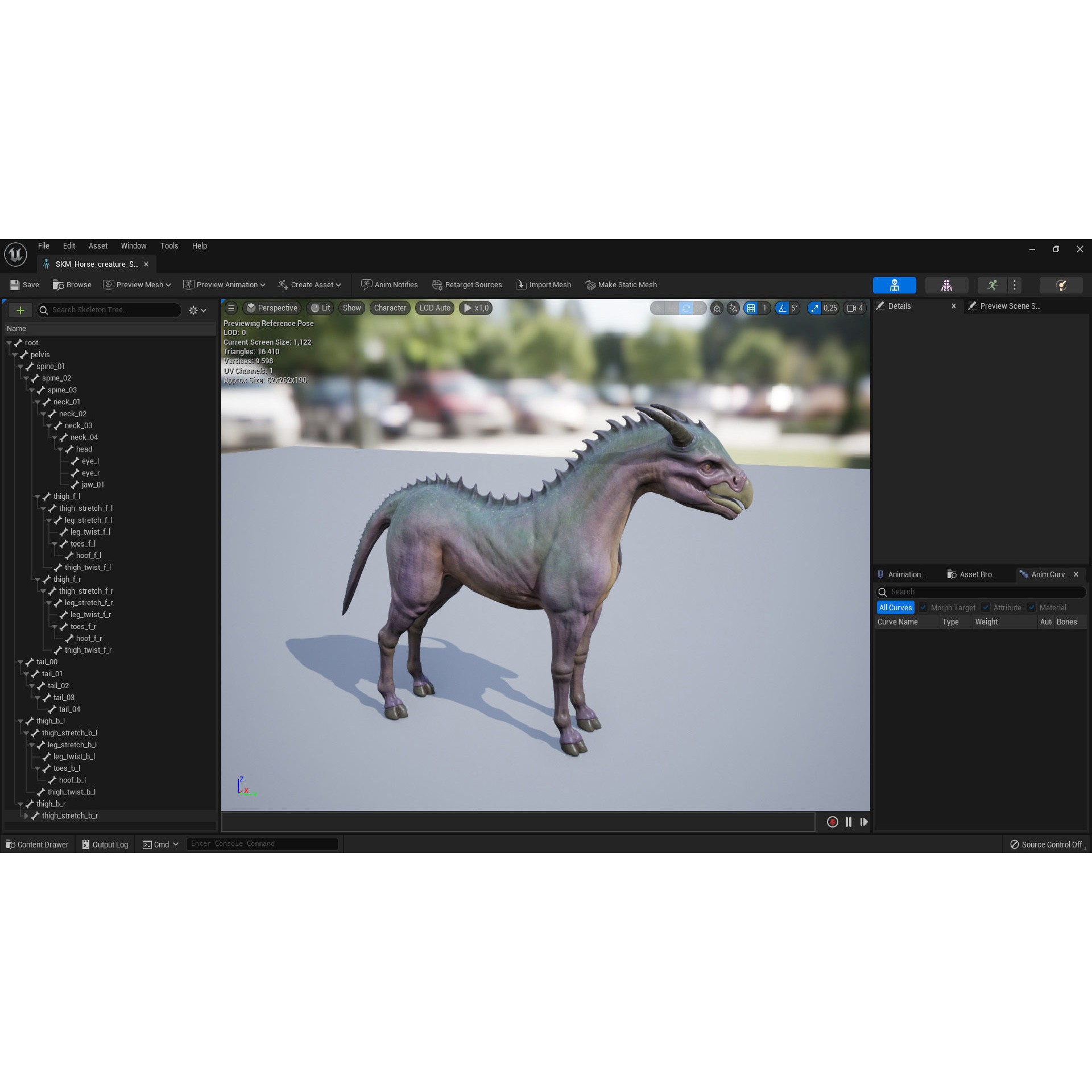The image size is (1092, 1092).
Task: Open the Preview Animation dropdown
Action: click(x=224, y=284)
